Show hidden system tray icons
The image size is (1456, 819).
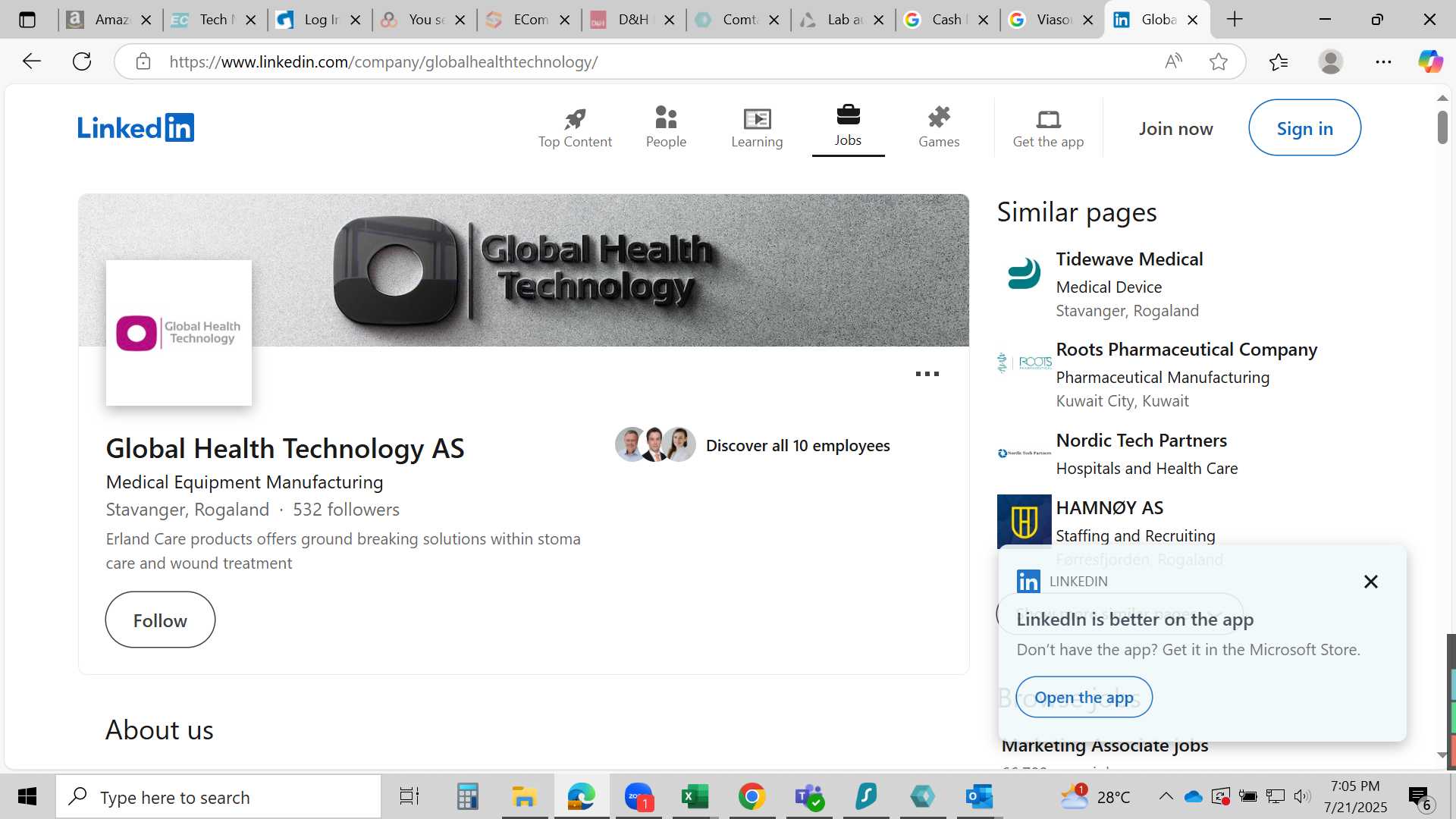tap(1166, 796)
